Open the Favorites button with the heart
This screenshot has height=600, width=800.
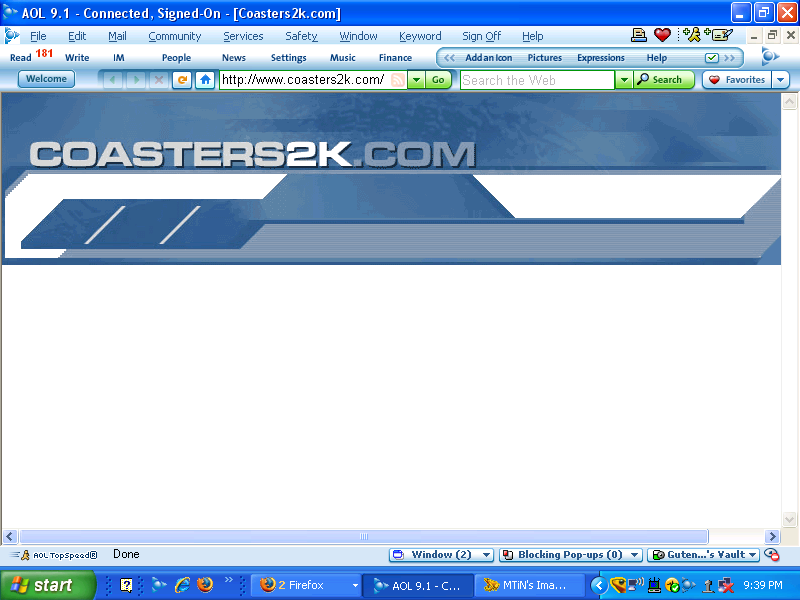(x=737, y=80)
